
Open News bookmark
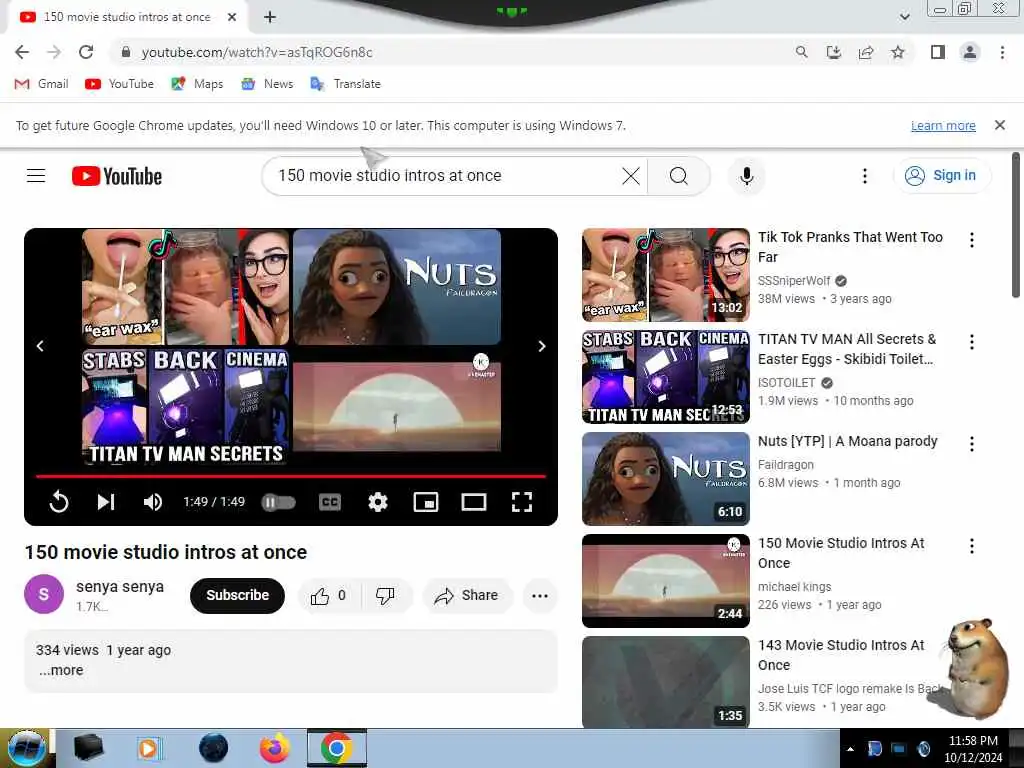267,84
